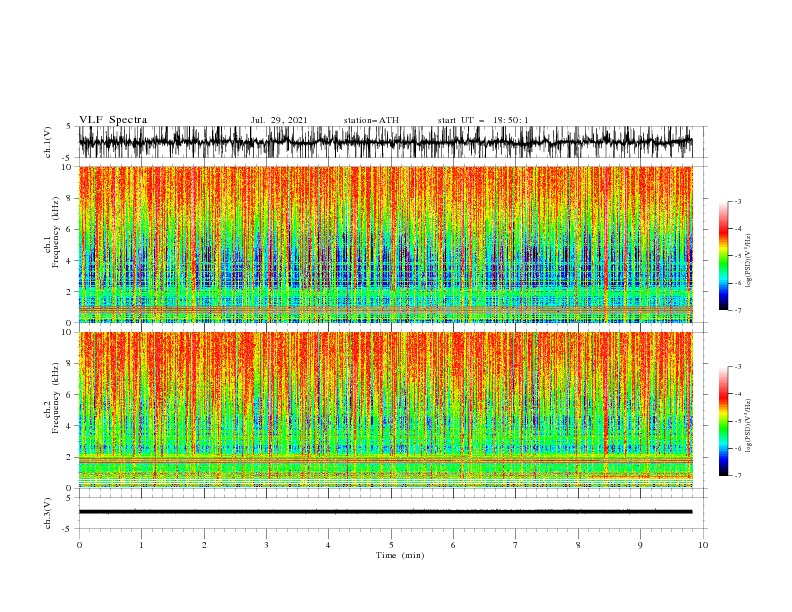This screenshot has height=612, width=792.
Task: Click the time axis tick label "9"
Action: [x=640, y=545]
